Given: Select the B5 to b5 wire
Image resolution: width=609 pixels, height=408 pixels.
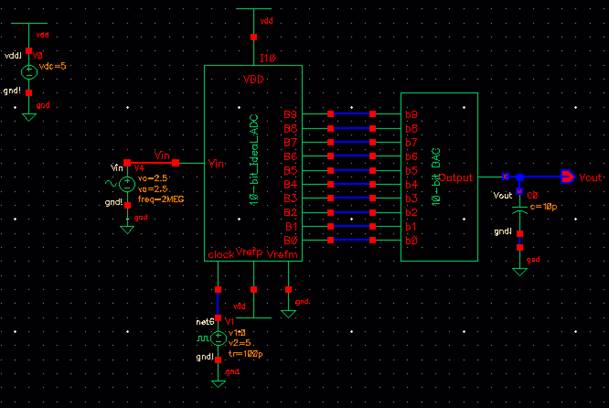Looking at the screenshot, I should tap(351, 170).
